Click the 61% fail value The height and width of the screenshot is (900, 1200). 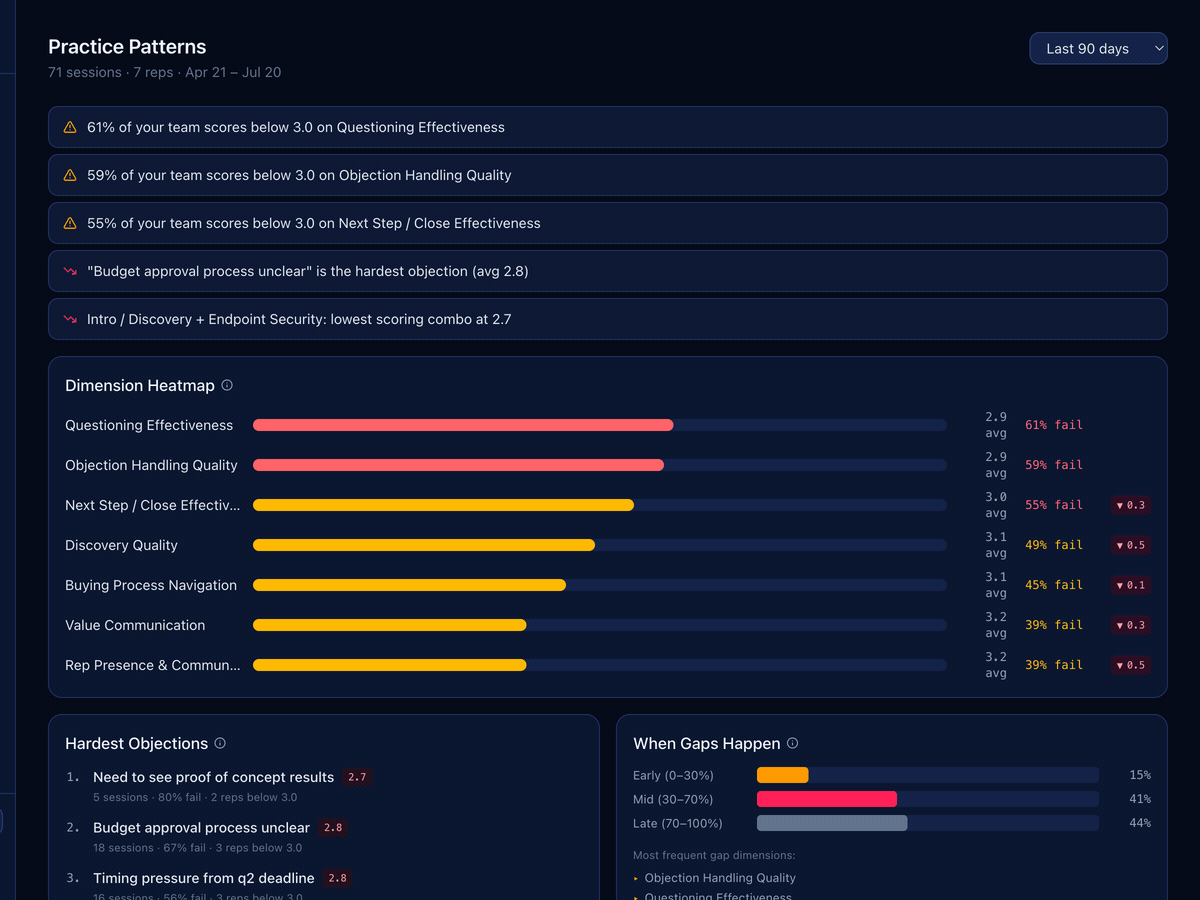(x=1054, y=425)
